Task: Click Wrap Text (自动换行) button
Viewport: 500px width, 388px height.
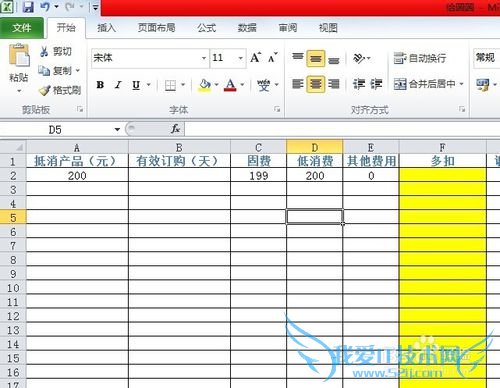Action: 420,58
